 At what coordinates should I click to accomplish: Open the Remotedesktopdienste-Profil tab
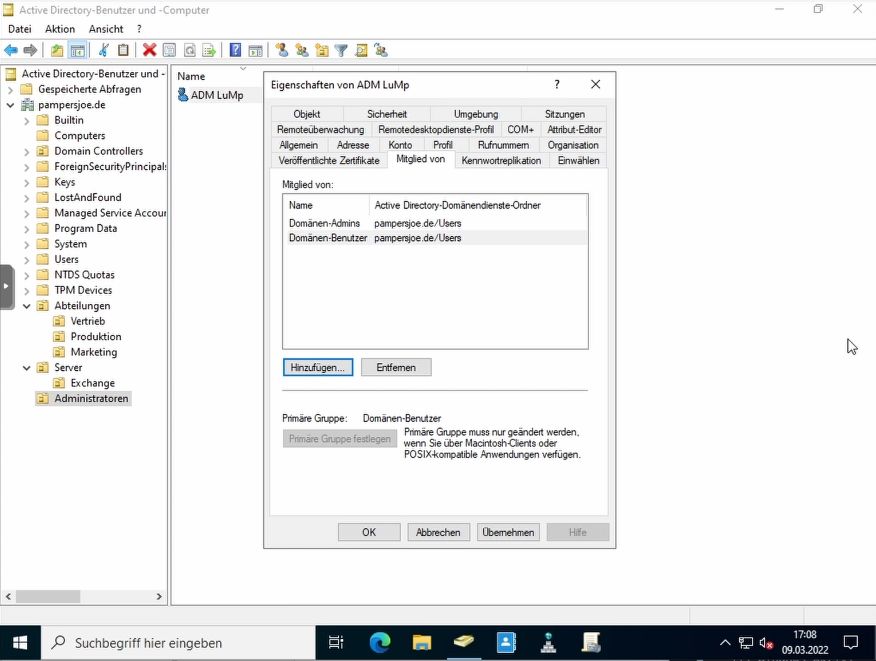tap(436, 130)
